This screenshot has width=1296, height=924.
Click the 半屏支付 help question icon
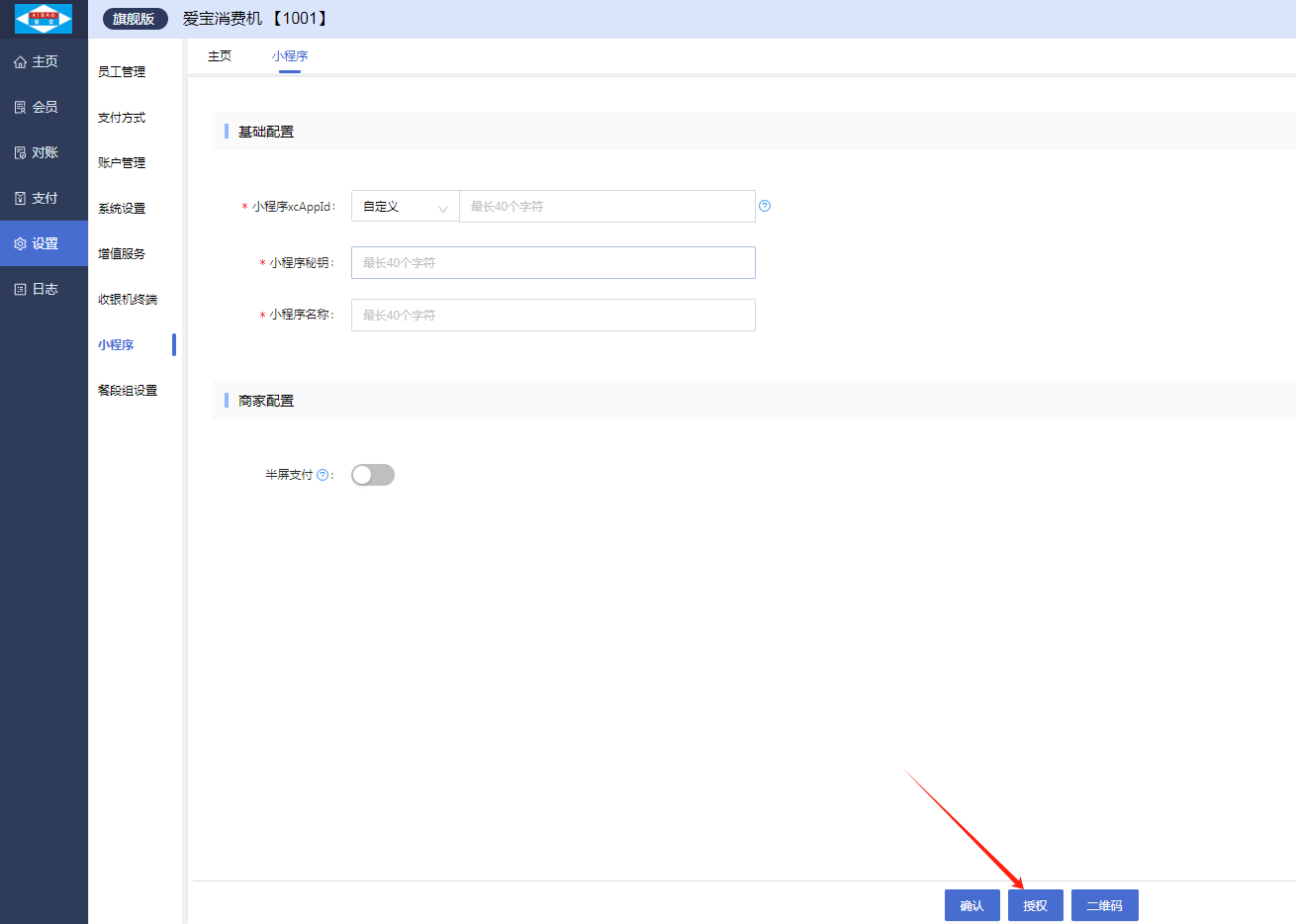(x=323, y=475)
